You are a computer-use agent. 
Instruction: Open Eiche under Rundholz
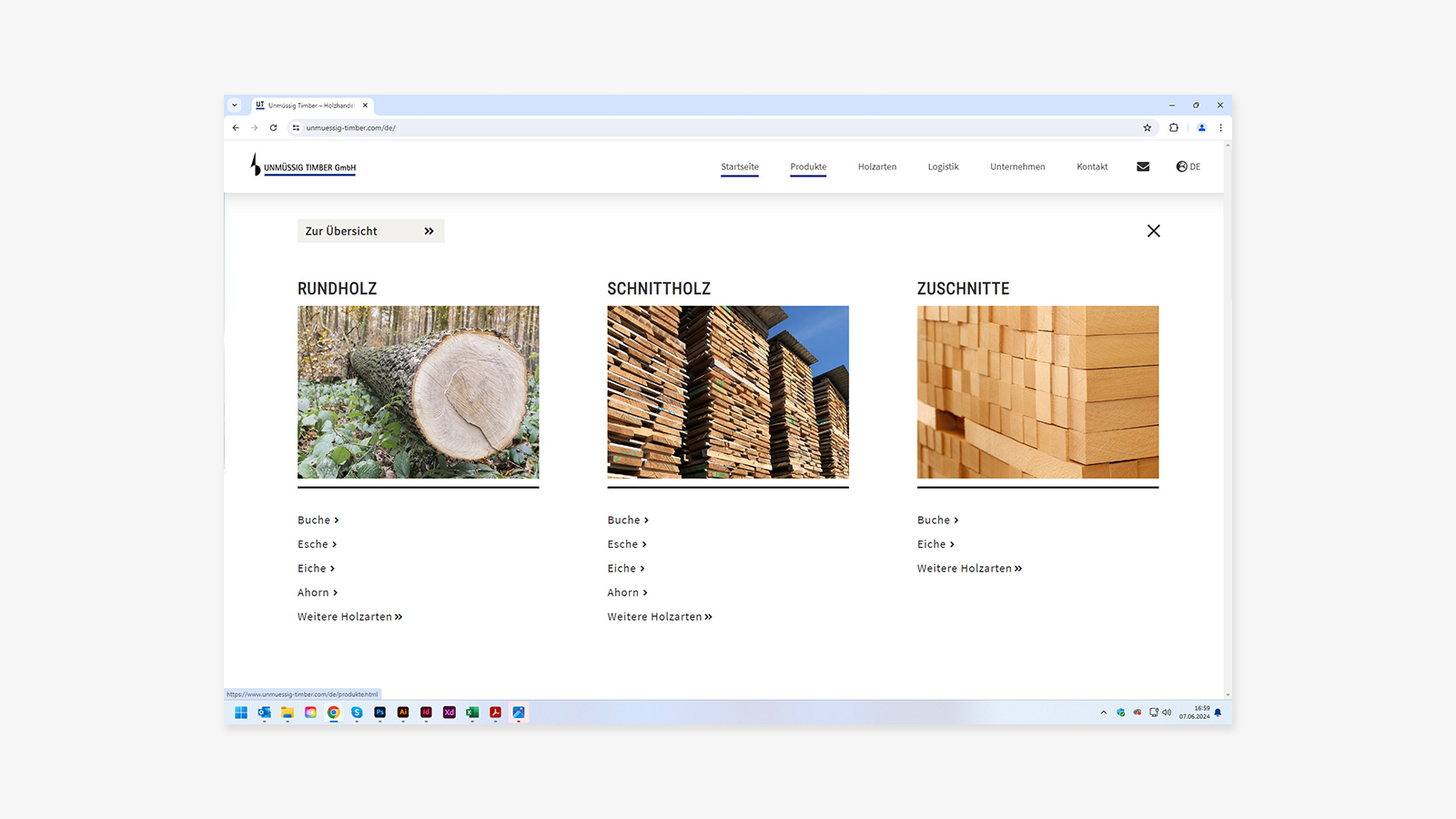(317, 569)
